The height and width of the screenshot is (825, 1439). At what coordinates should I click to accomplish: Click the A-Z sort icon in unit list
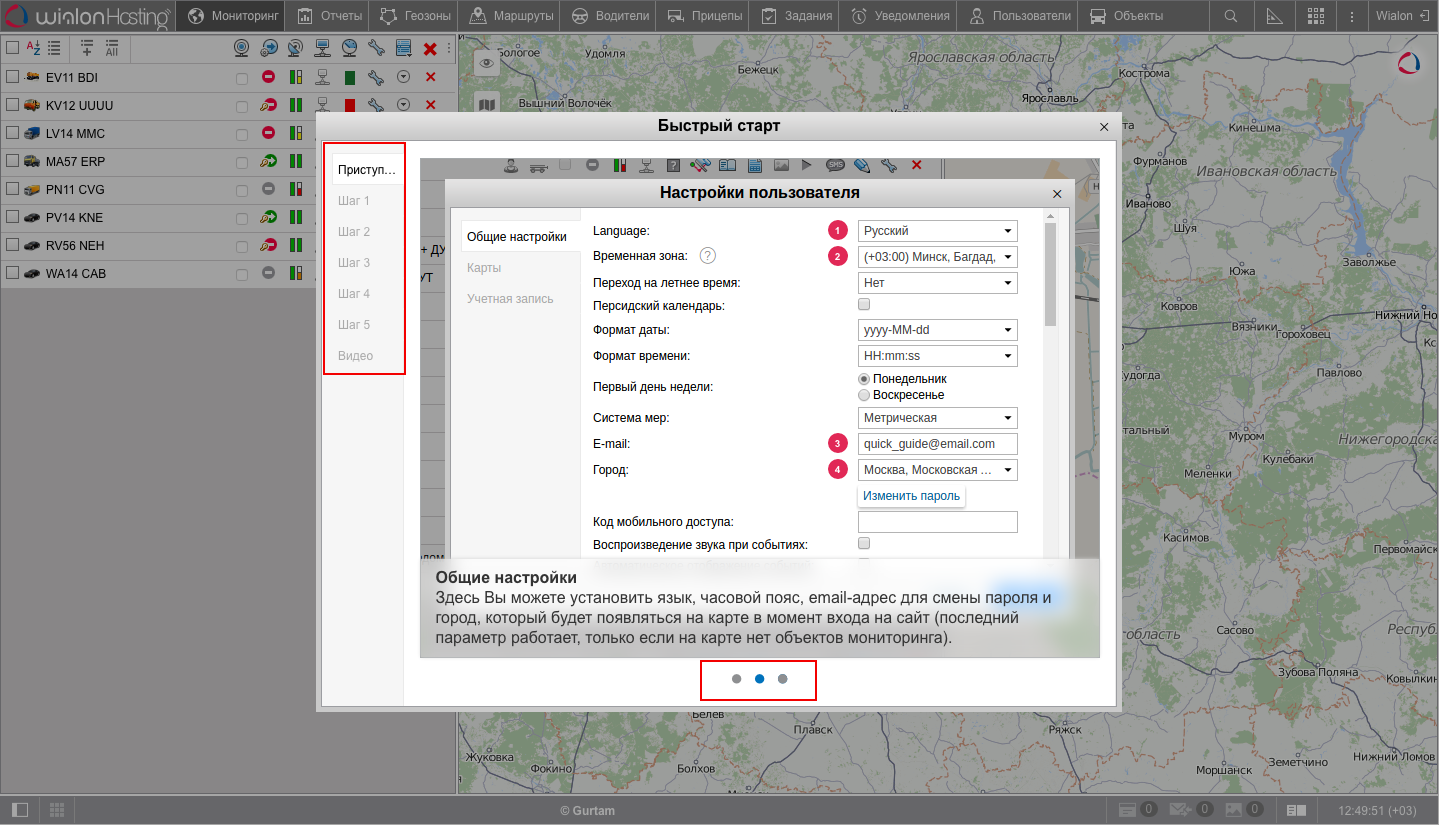pos(33,48)
